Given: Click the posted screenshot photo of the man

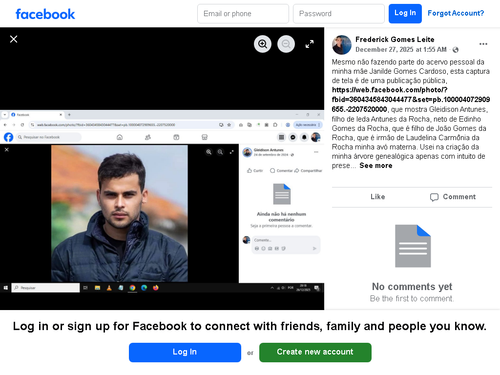Looking at the screenshot, I should click(x=162, y=202).
